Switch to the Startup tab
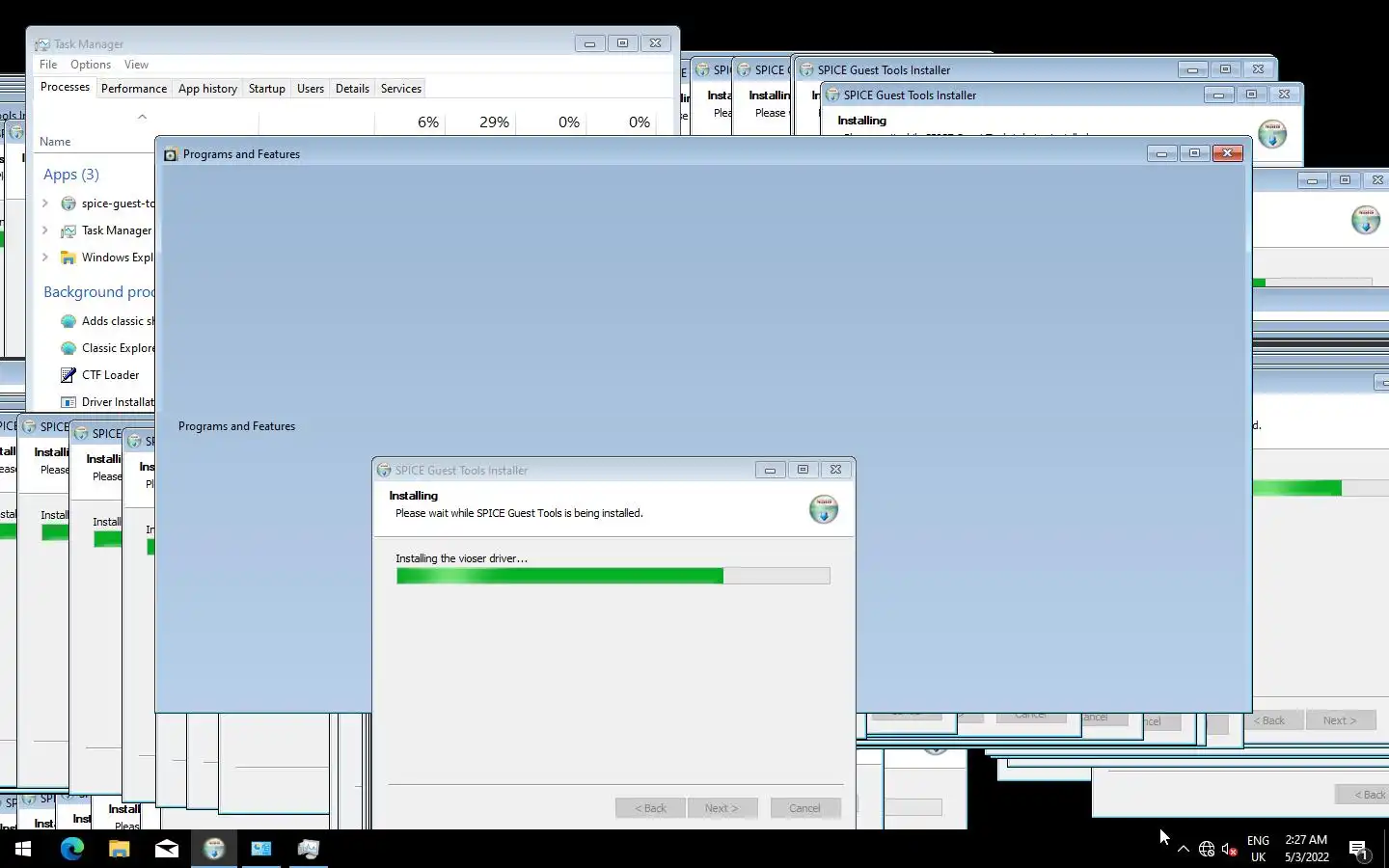Image resolution: width=1389 pixels, height=868 pixels. click(x=267, y=88)
